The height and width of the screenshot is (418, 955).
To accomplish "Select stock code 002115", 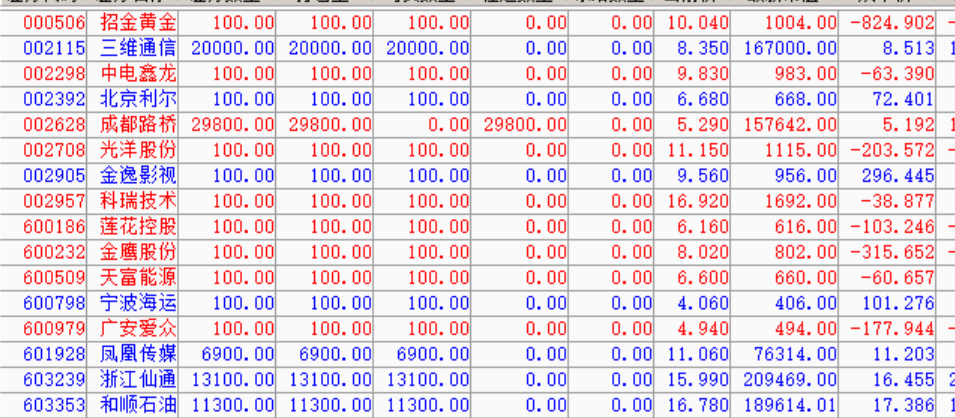I will (x=54, y=48).
